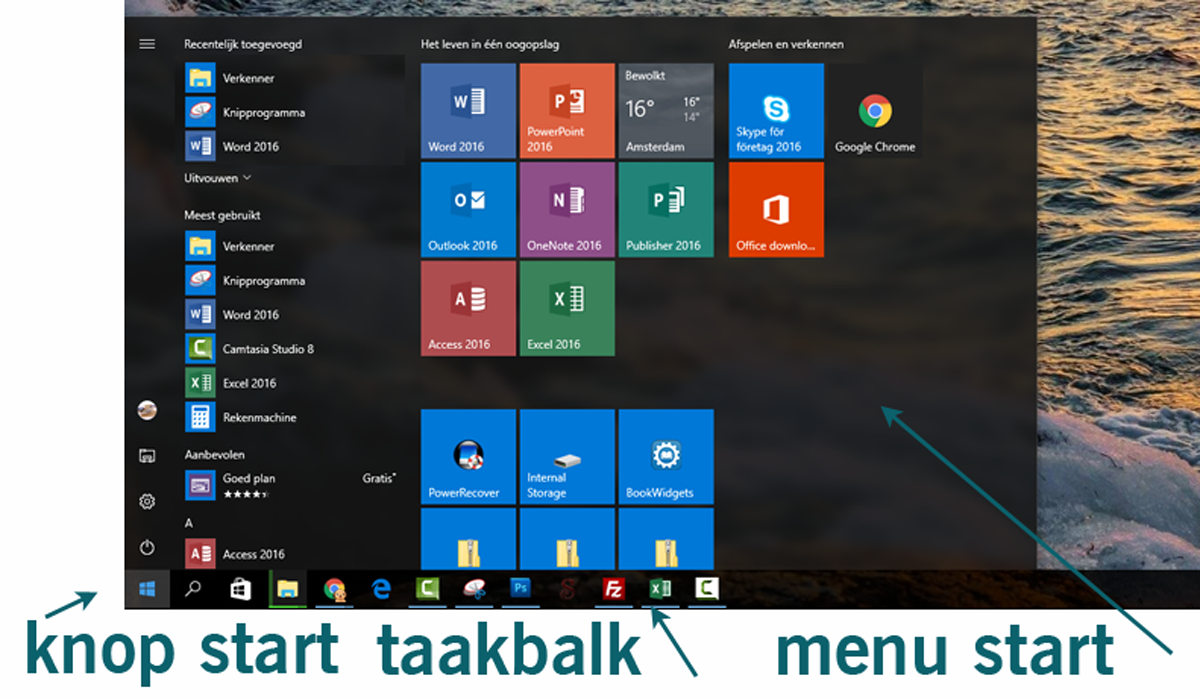The image size is (1200, 699).
Task: Expand the Uitvouwen recently added list
Action: [x=218, y=178]
